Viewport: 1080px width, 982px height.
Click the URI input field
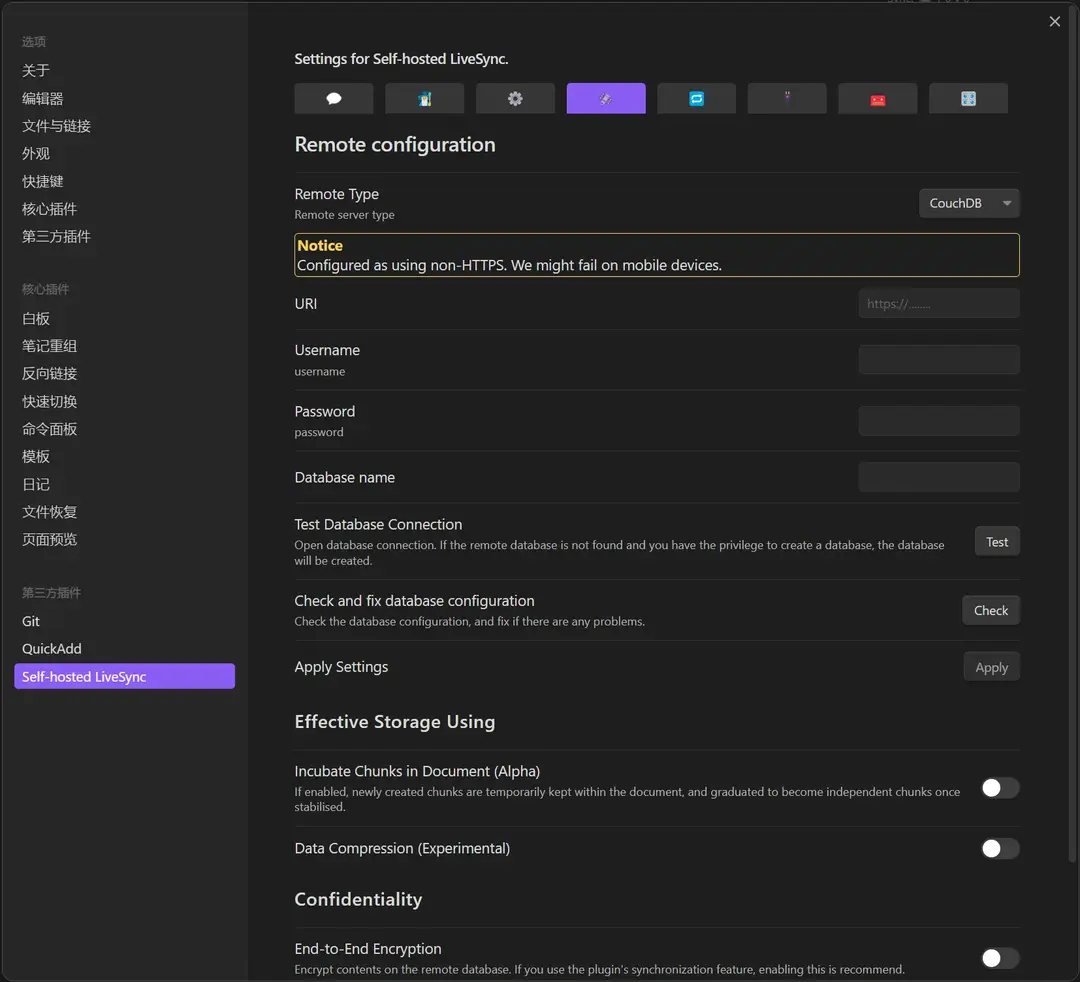[938, 303]
